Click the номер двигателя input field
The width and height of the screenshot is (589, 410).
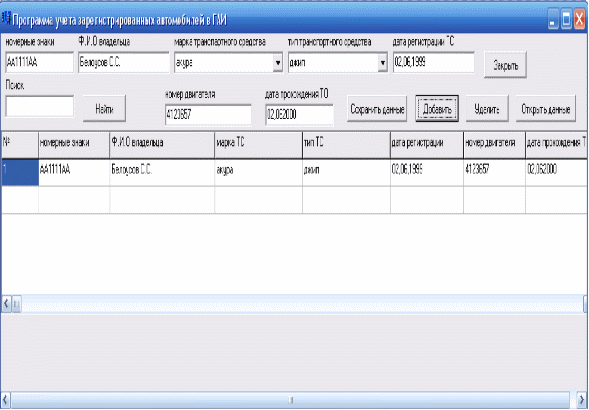coord(208,115)
